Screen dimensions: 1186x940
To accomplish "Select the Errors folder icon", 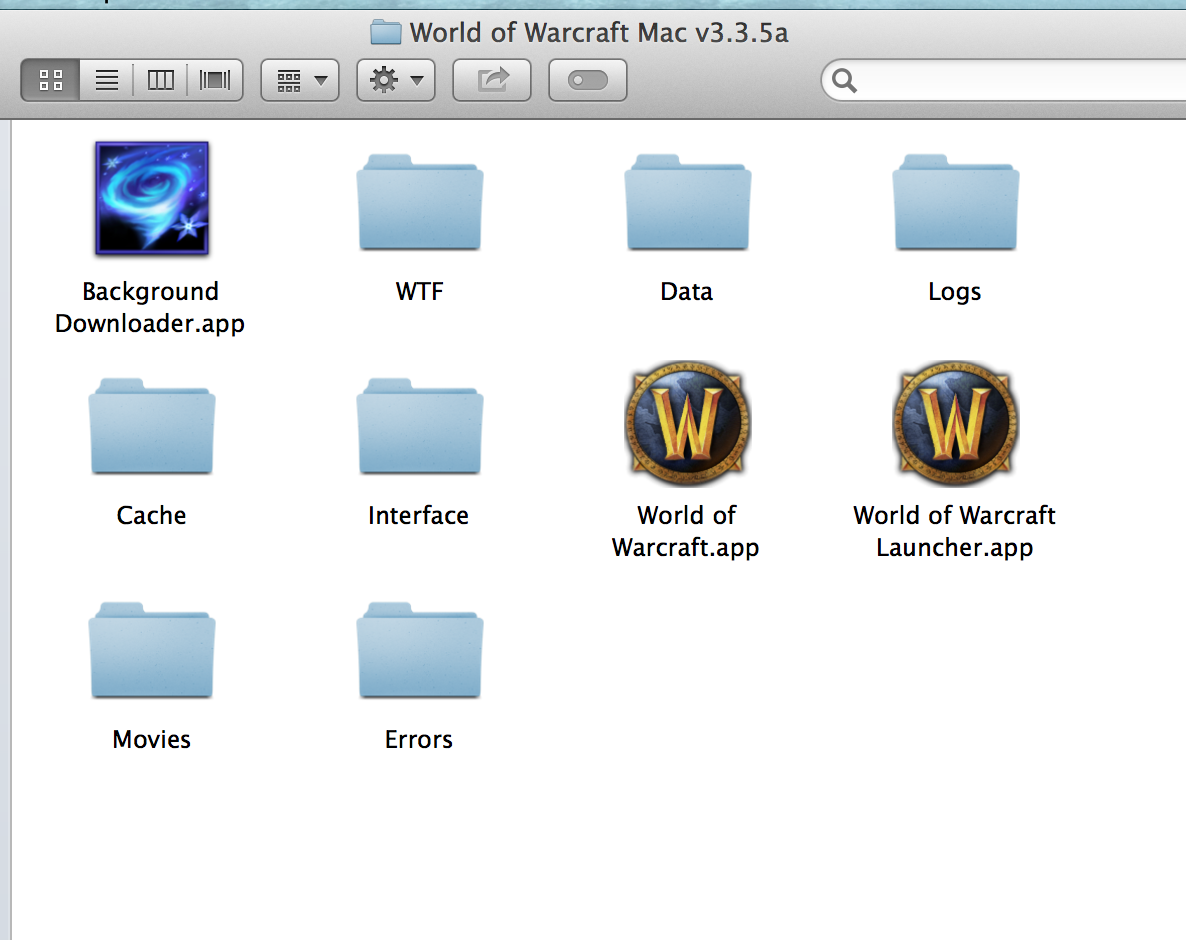I will (420, 650).
